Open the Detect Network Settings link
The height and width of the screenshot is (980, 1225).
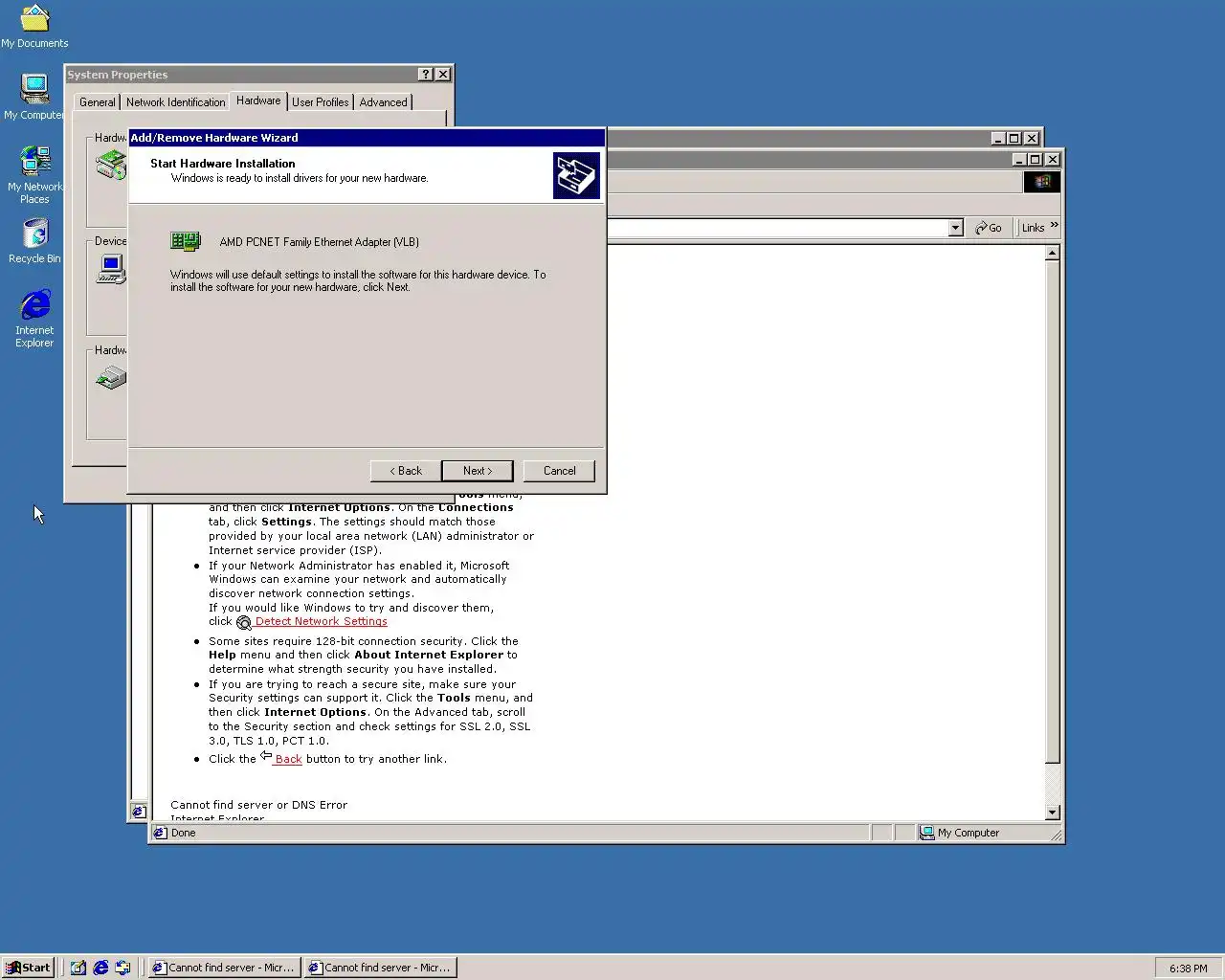pos(321,621)
